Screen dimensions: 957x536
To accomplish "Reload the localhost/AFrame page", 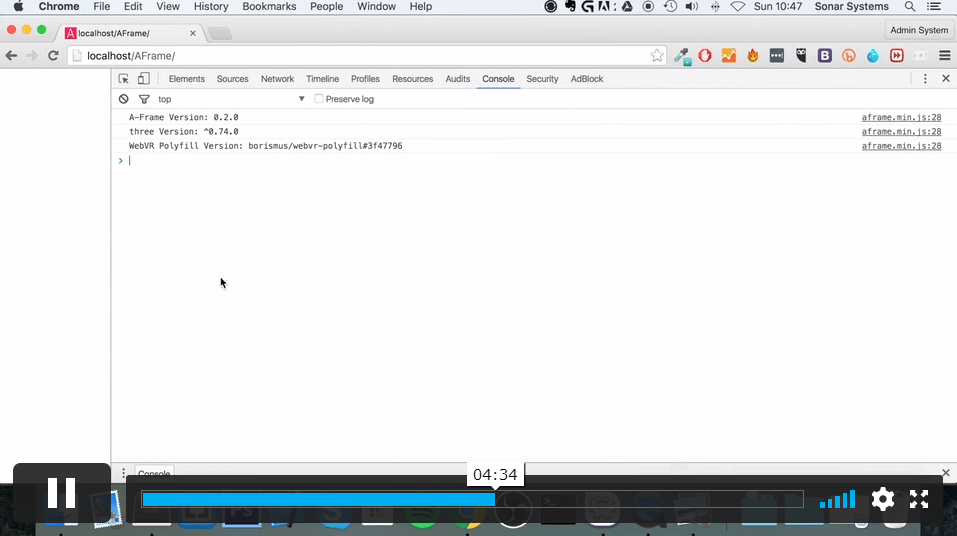I will point(53,56).
